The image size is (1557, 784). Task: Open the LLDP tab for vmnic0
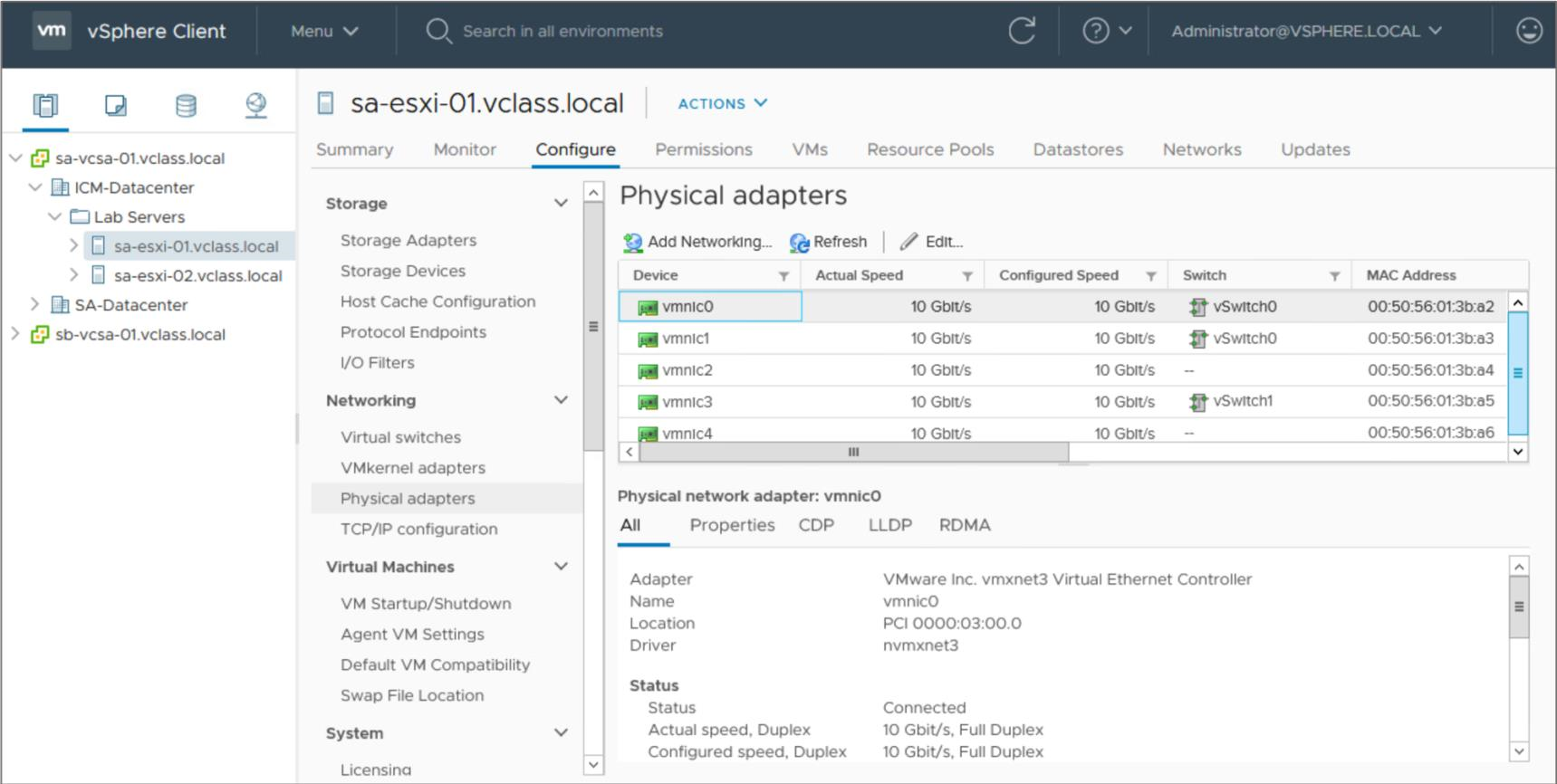click(889, 525)
